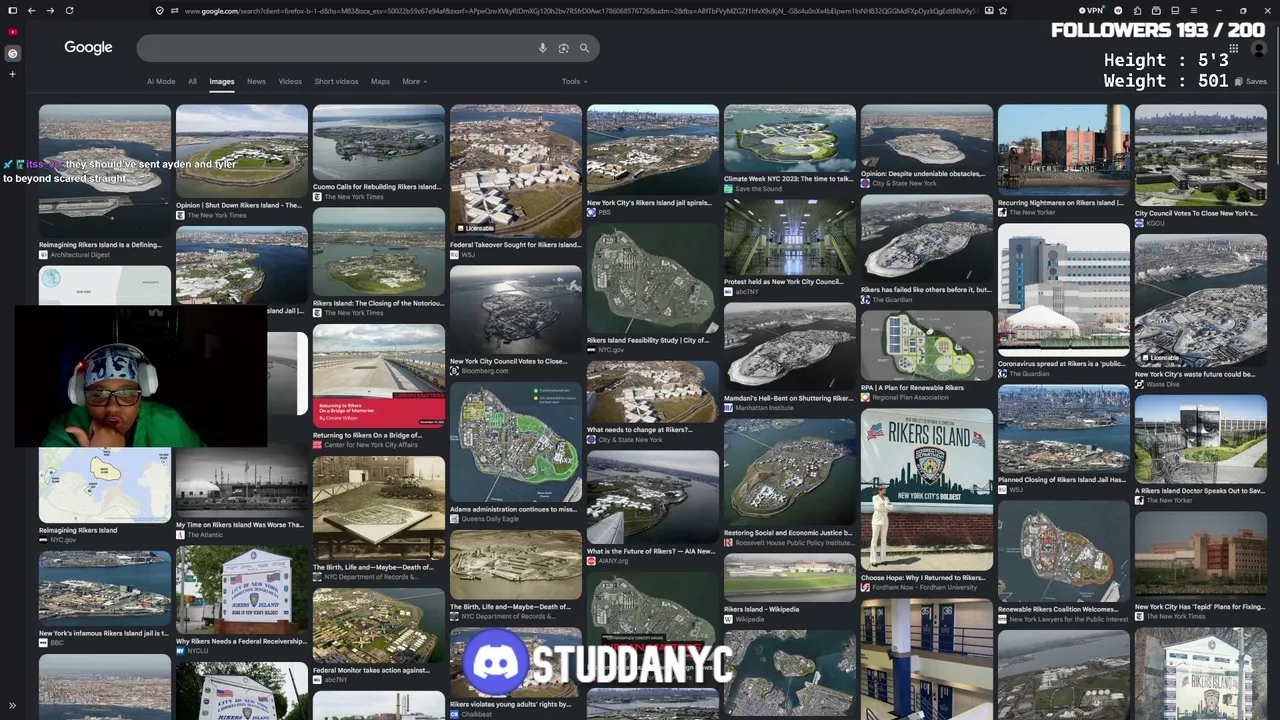The height and width of the screenshot is (720, 1280).
Task: Search by image with Google Lens
Action: (x=564, y=48)
